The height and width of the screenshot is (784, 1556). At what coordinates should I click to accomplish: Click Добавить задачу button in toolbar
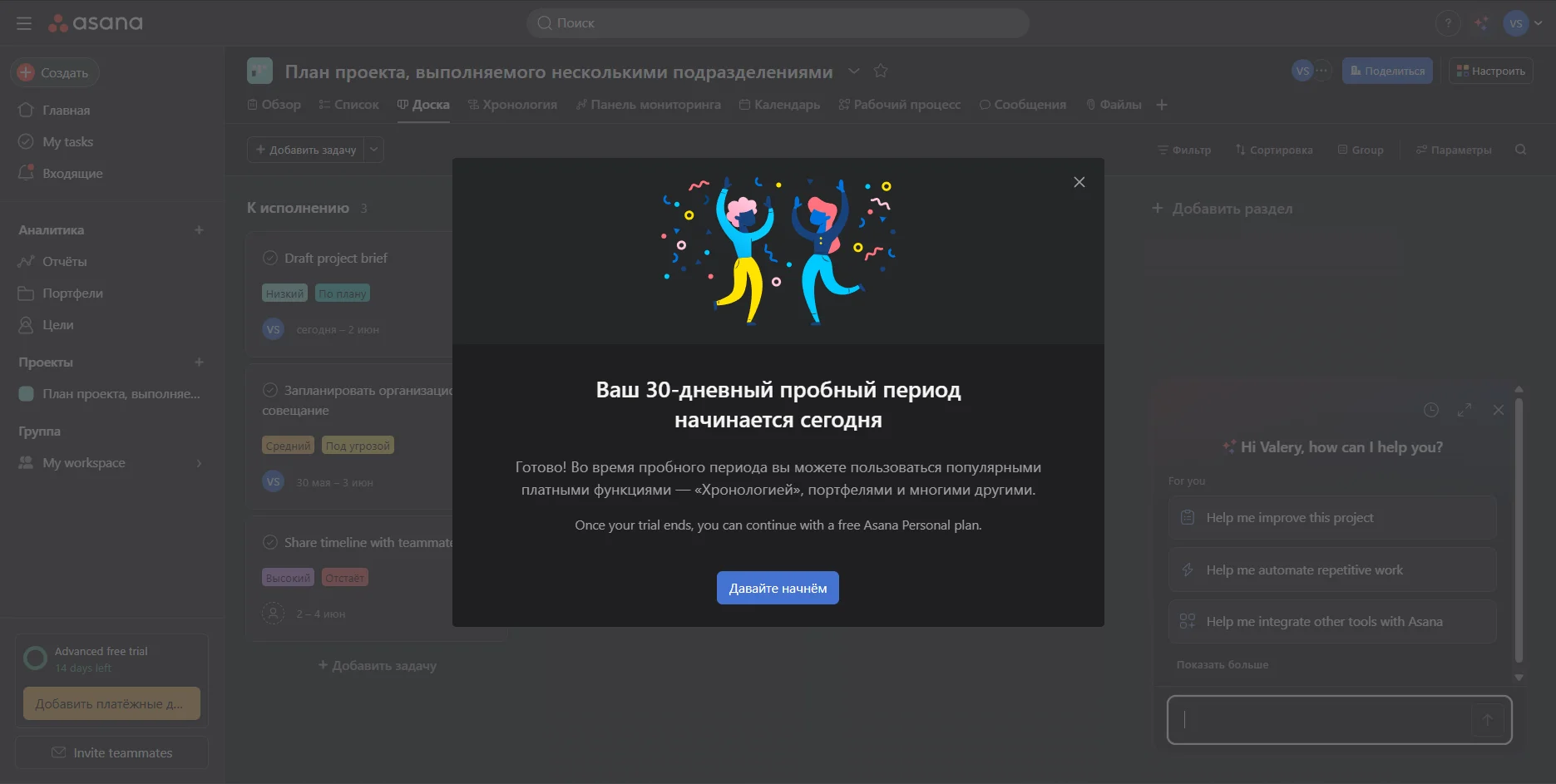pos(305,150)
